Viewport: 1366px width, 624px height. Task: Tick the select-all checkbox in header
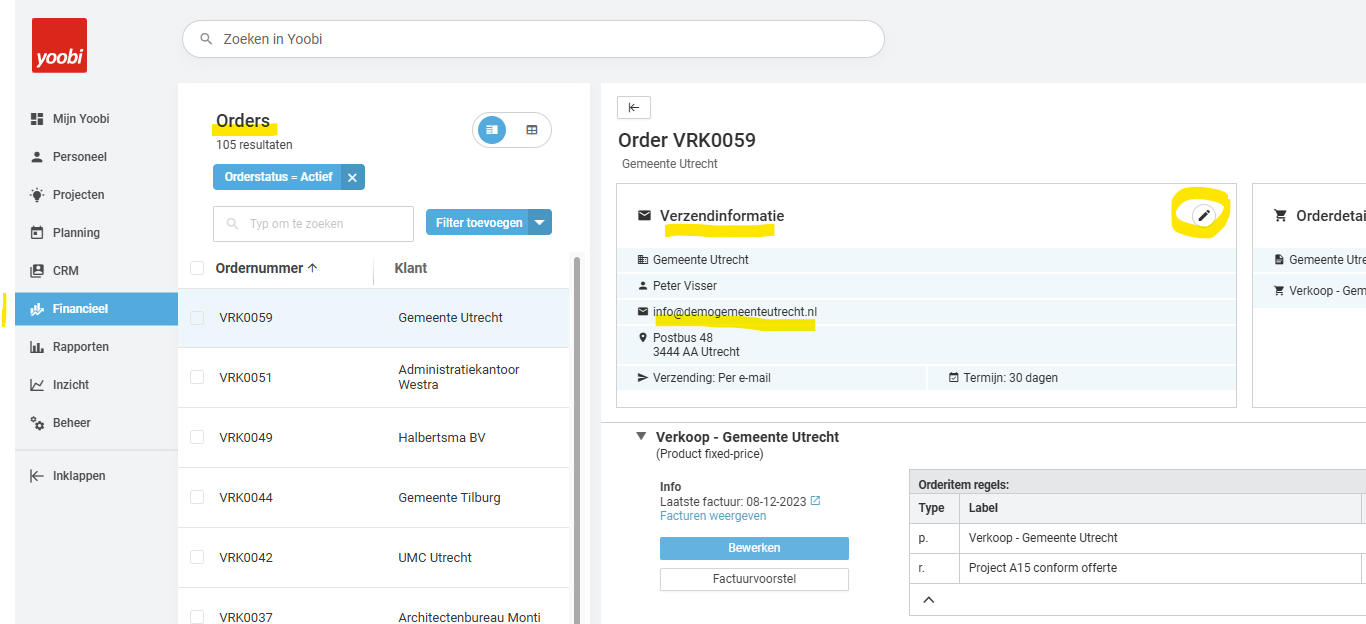[197, 268]
